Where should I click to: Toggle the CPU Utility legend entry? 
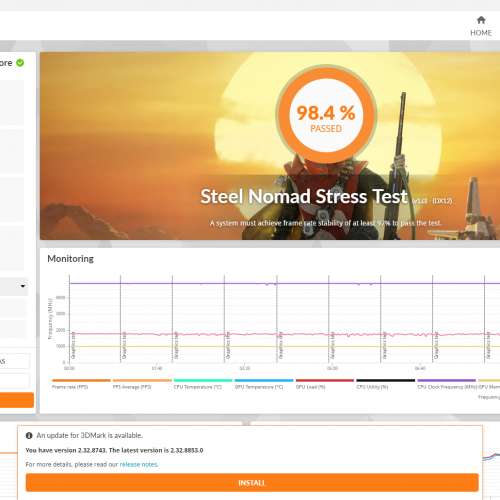tap(372, 387)
